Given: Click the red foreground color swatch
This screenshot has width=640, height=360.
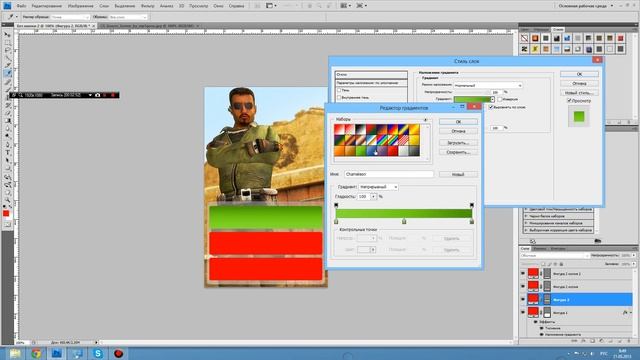Looking at the screenshot, I should click(6, 213).
